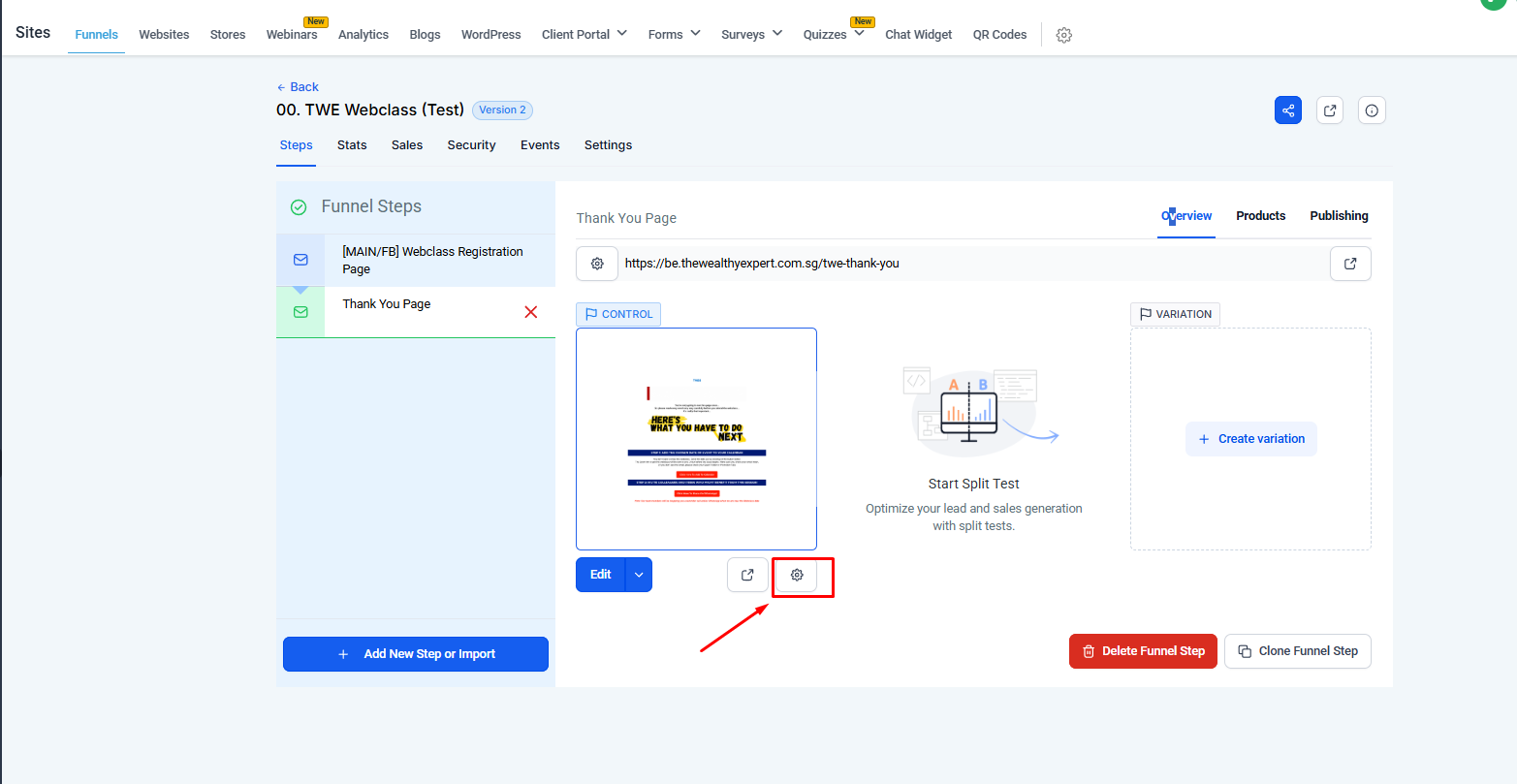
Task: Click the blue share funnel icon
Action: pyautogui.click(x=1288, y=110)
